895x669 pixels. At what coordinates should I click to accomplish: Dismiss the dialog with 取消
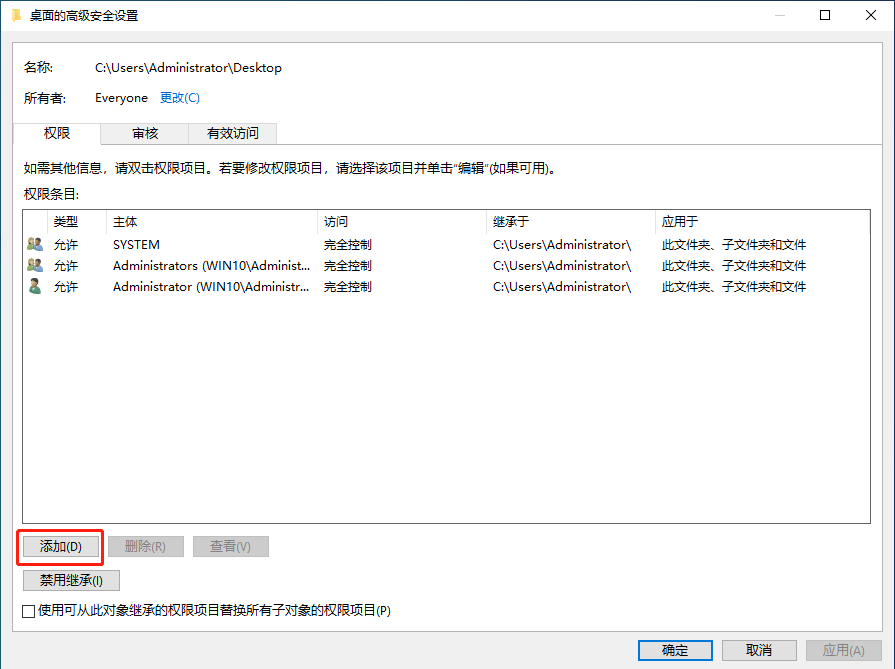pyautogui.click(x=759, y=650)
